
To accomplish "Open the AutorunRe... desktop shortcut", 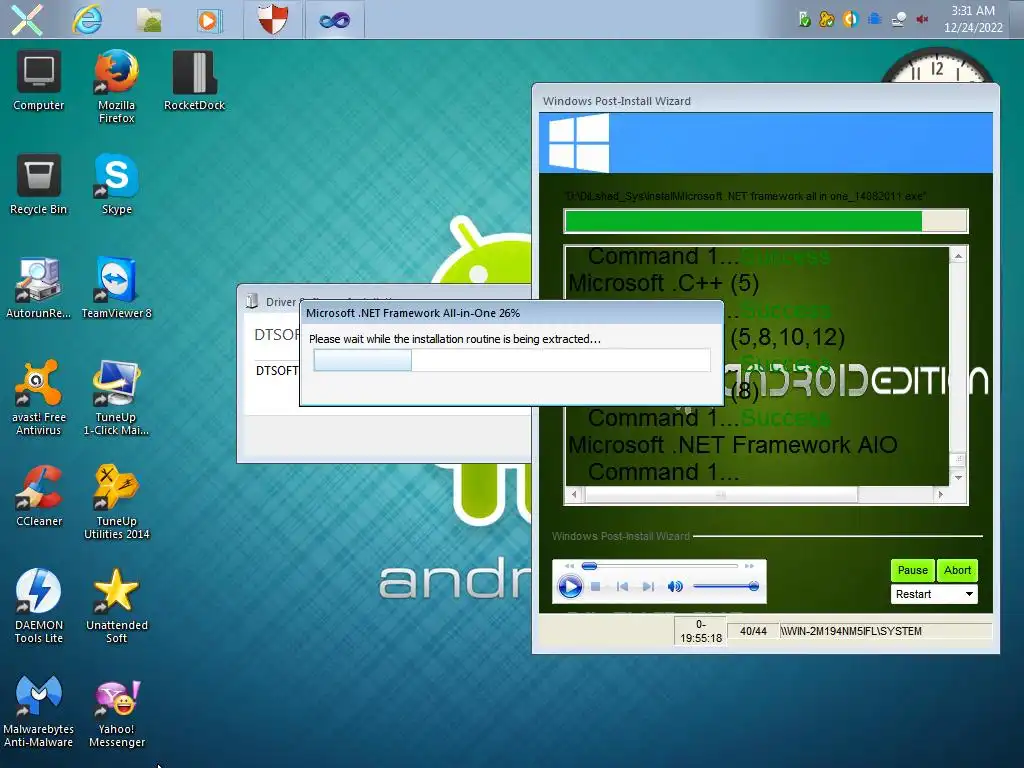I will point(39,289).
